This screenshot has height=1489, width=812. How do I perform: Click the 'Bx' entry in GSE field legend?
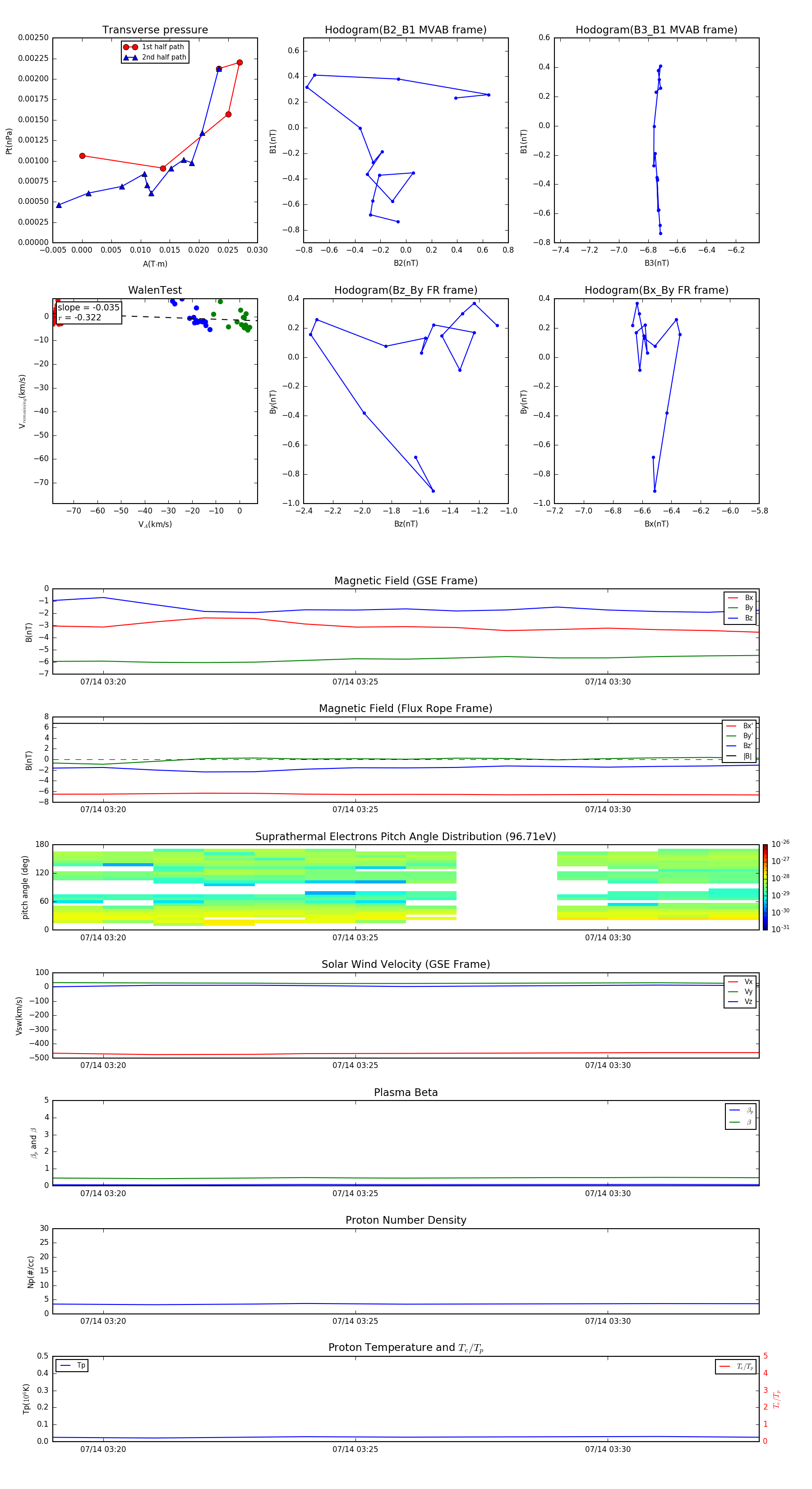pos(740,598)
